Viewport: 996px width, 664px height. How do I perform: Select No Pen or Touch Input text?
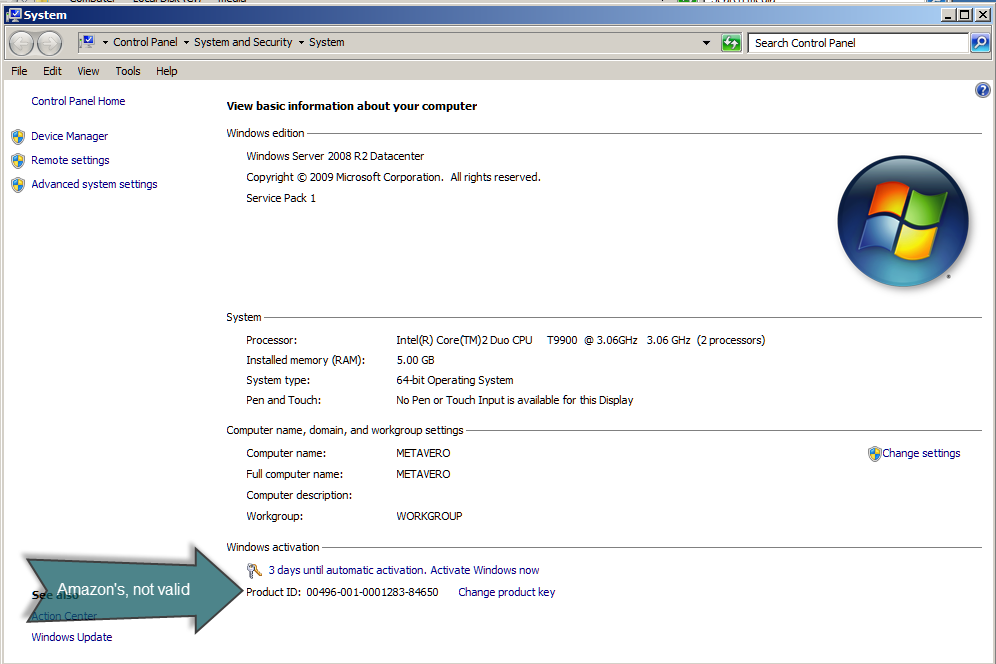[x=515, y=400]
